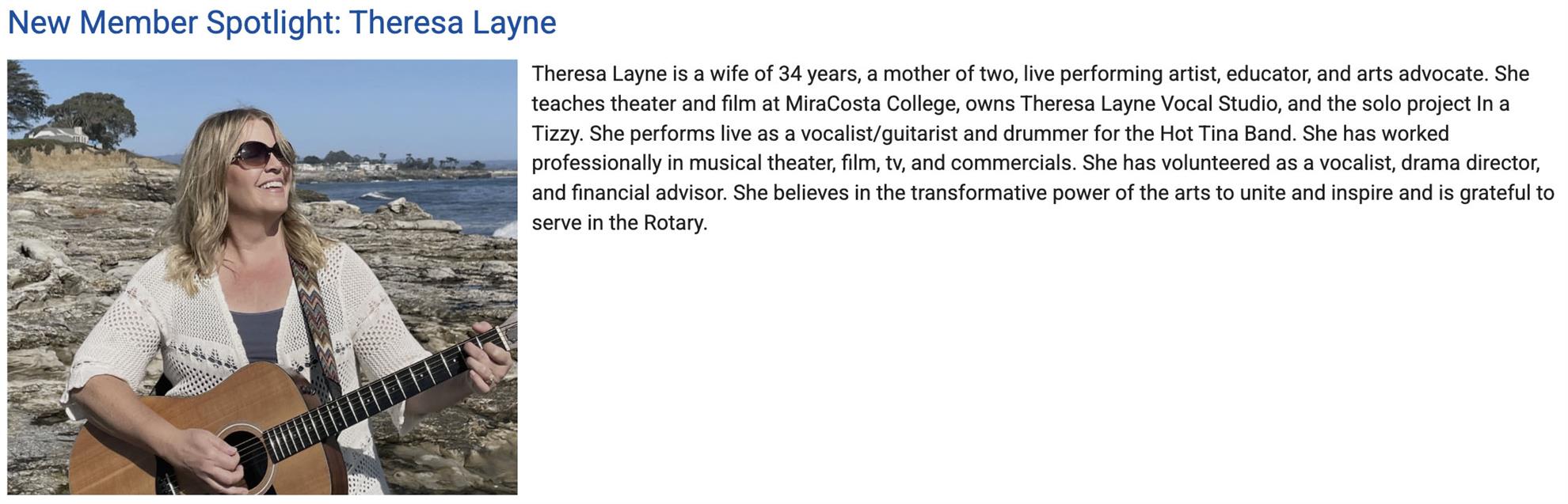Open the New Member Spotlight: Theresa Layne heading link
Screen dimensions: 1568x504
282,23
